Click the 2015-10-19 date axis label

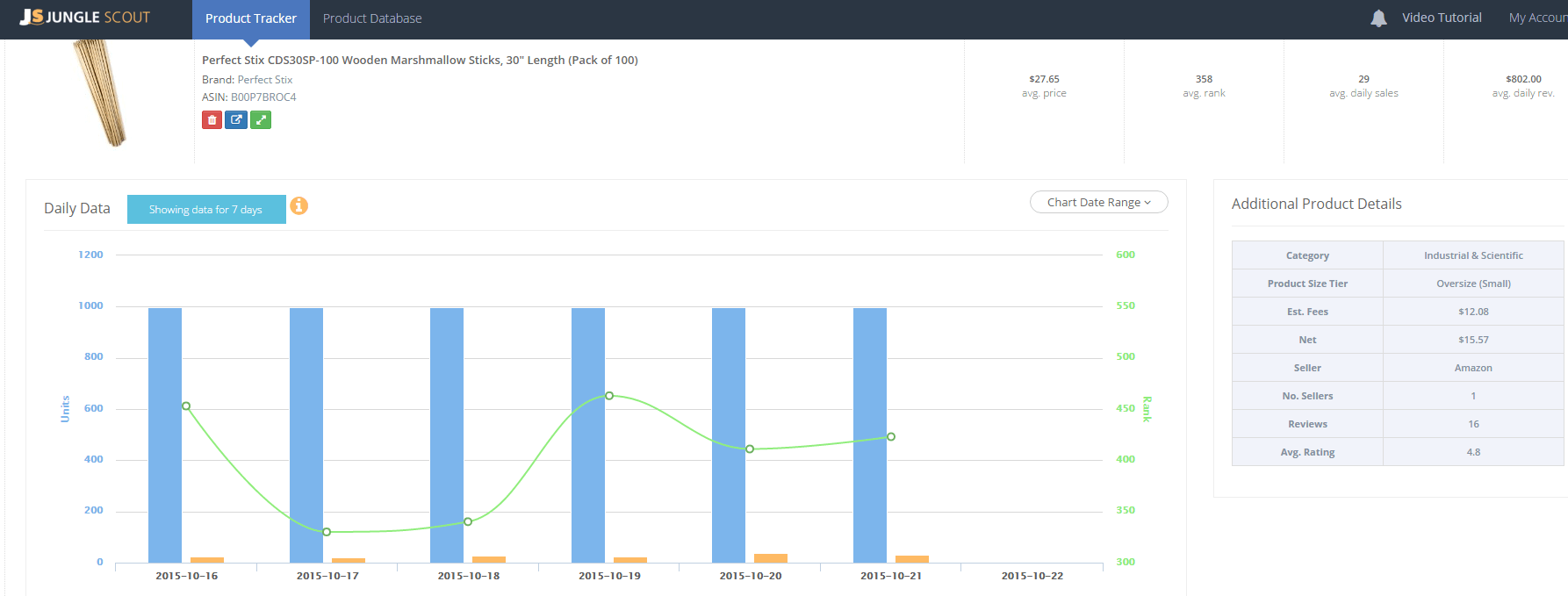click(609, 576)
